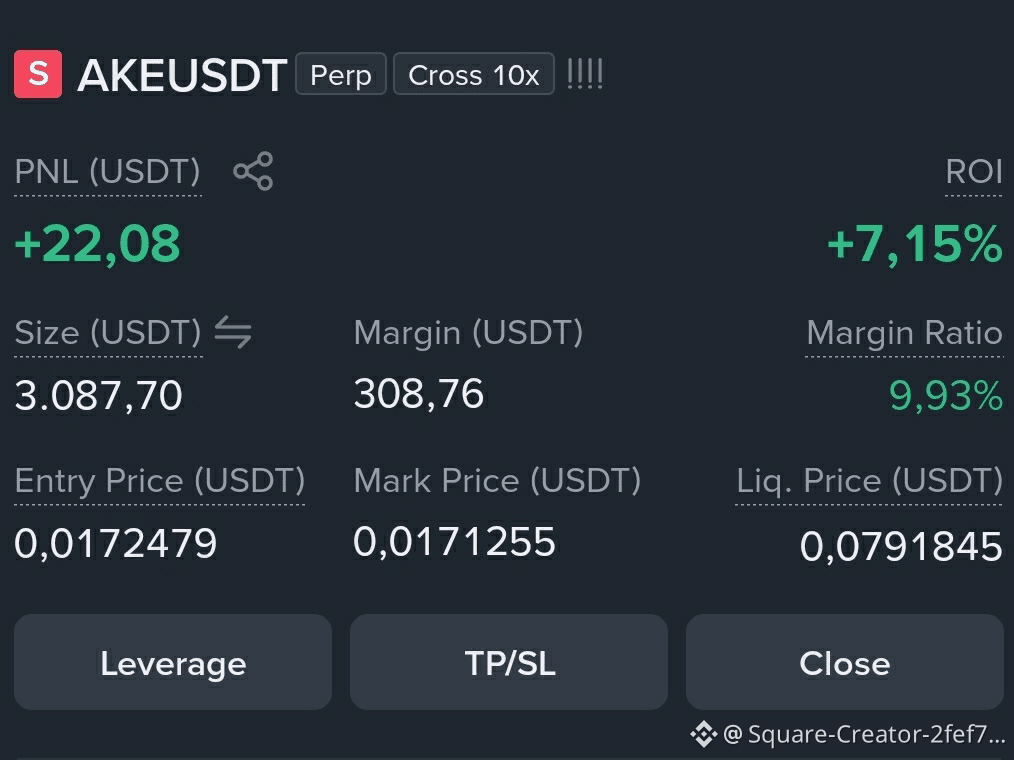Click the Entry Price (USDT) label

coord(159,481)
